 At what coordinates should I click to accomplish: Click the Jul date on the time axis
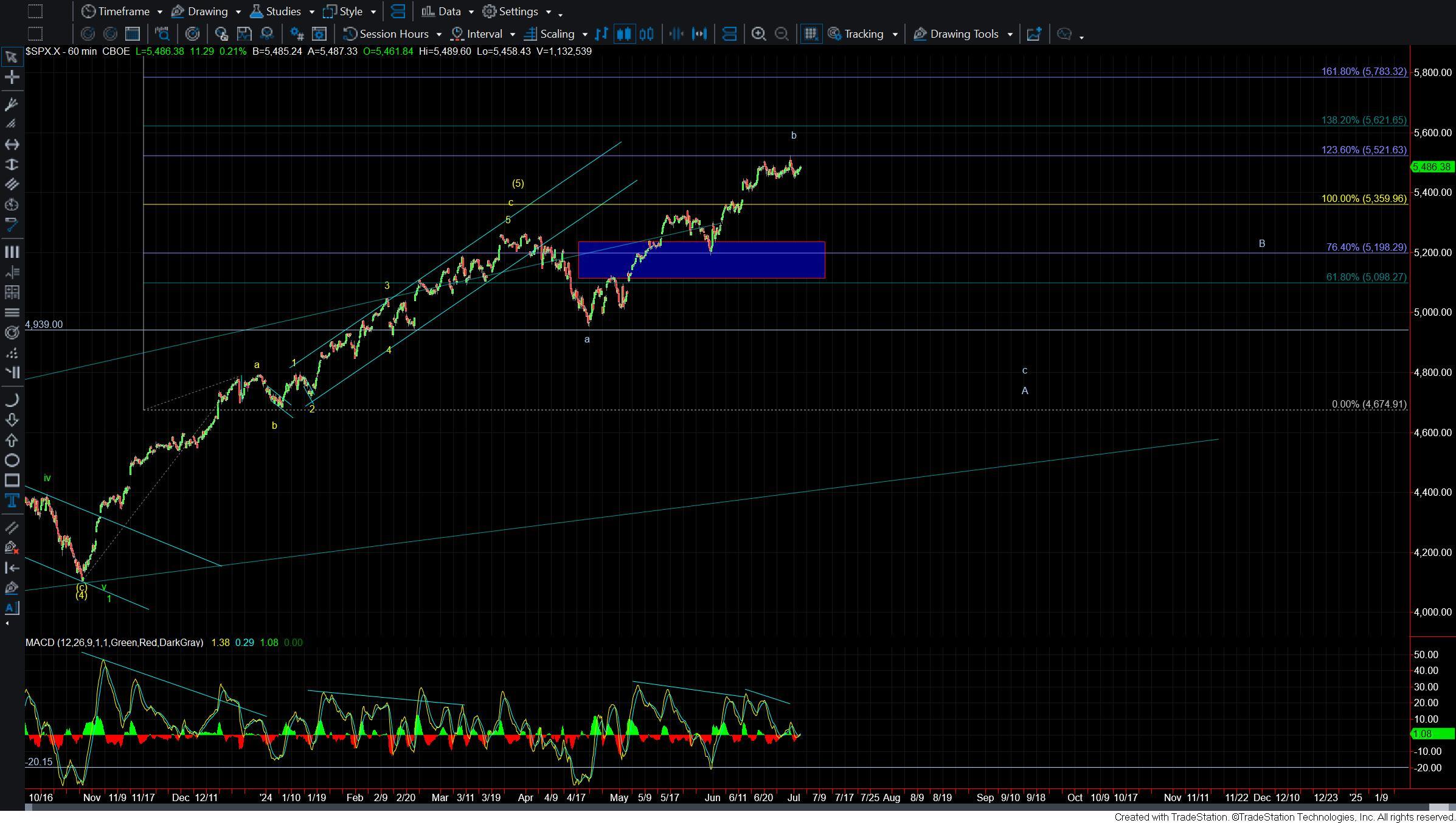pos(793,797)
